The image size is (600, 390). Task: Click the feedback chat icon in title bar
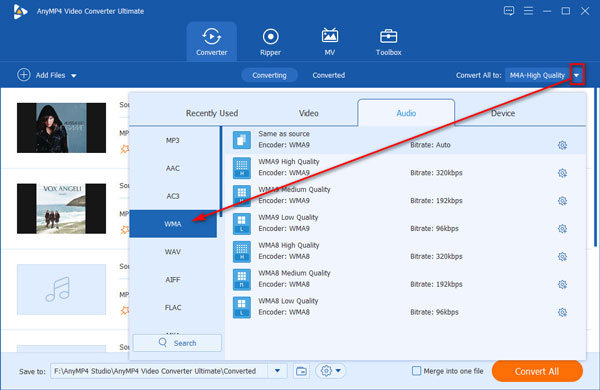509,11
